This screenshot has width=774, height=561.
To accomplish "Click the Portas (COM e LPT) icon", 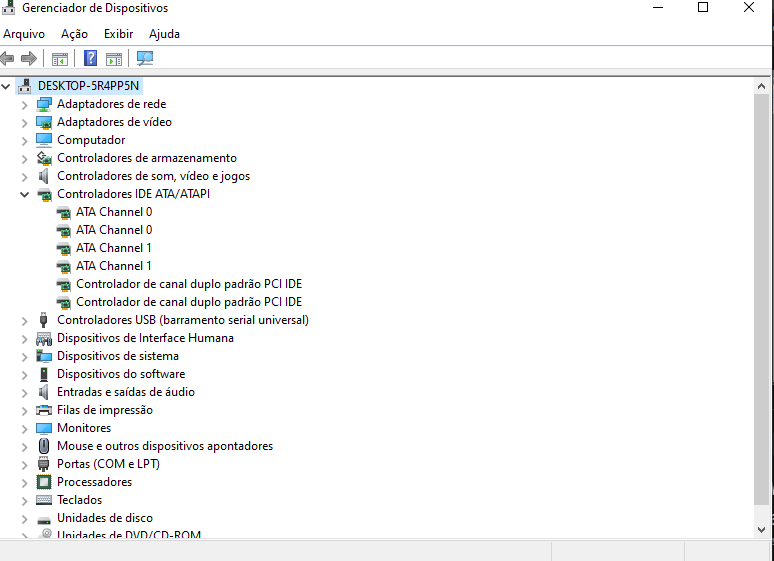I will pyautogui.click(x=44, y=464).
